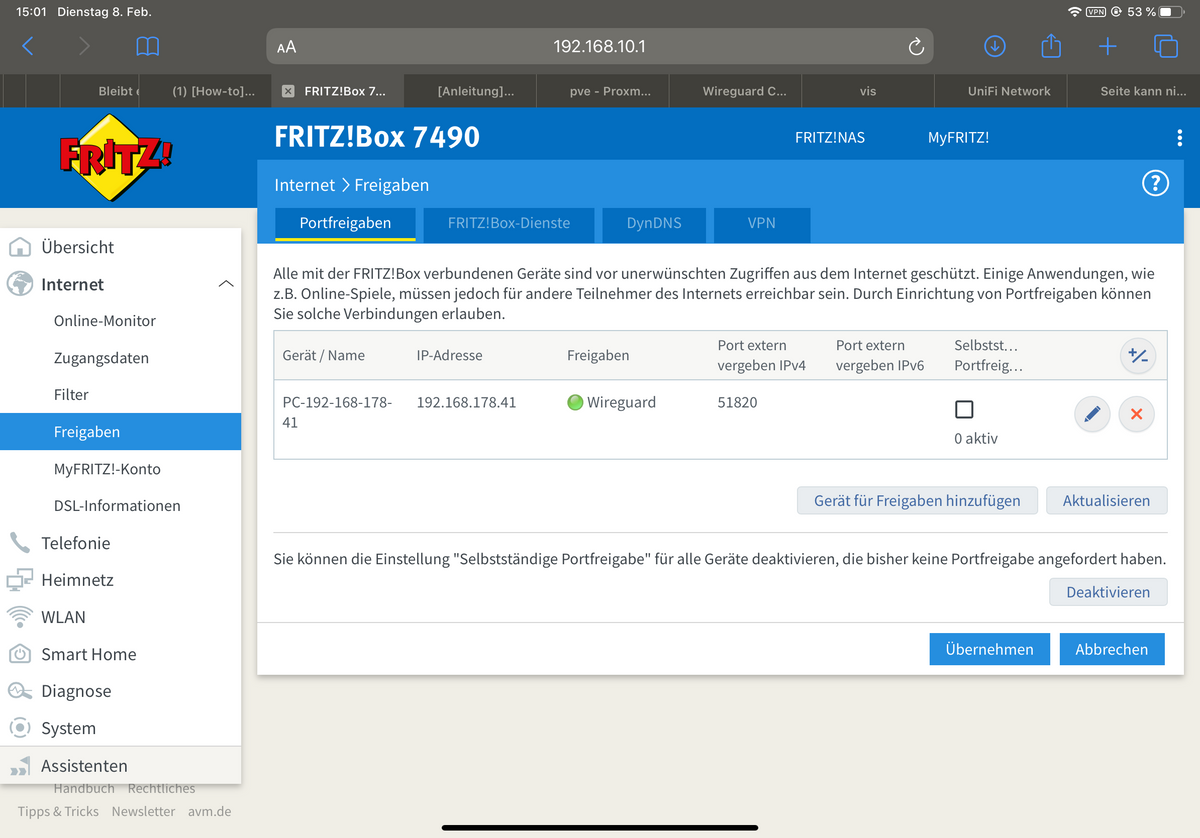Open Newsletter footer link
Viewport: 1200px width, 838px height.
[x=143, y=811]
